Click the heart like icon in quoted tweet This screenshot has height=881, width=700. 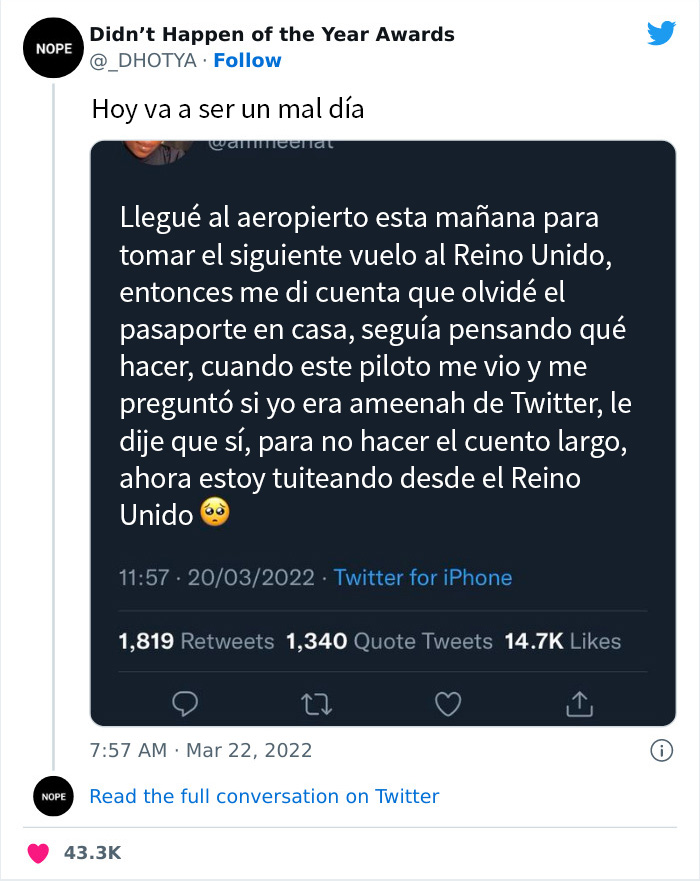point(448,705)
